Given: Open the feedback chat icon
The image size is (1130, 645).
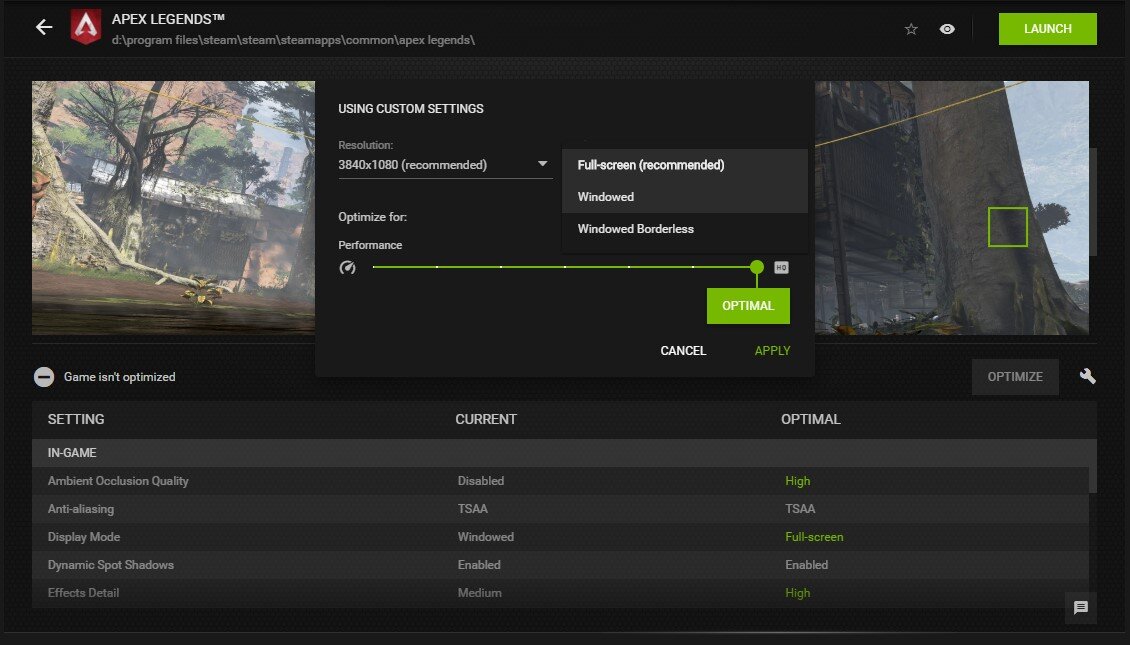Looking at the screenshot, I should pyautogui.click(x=1080, y=608).
